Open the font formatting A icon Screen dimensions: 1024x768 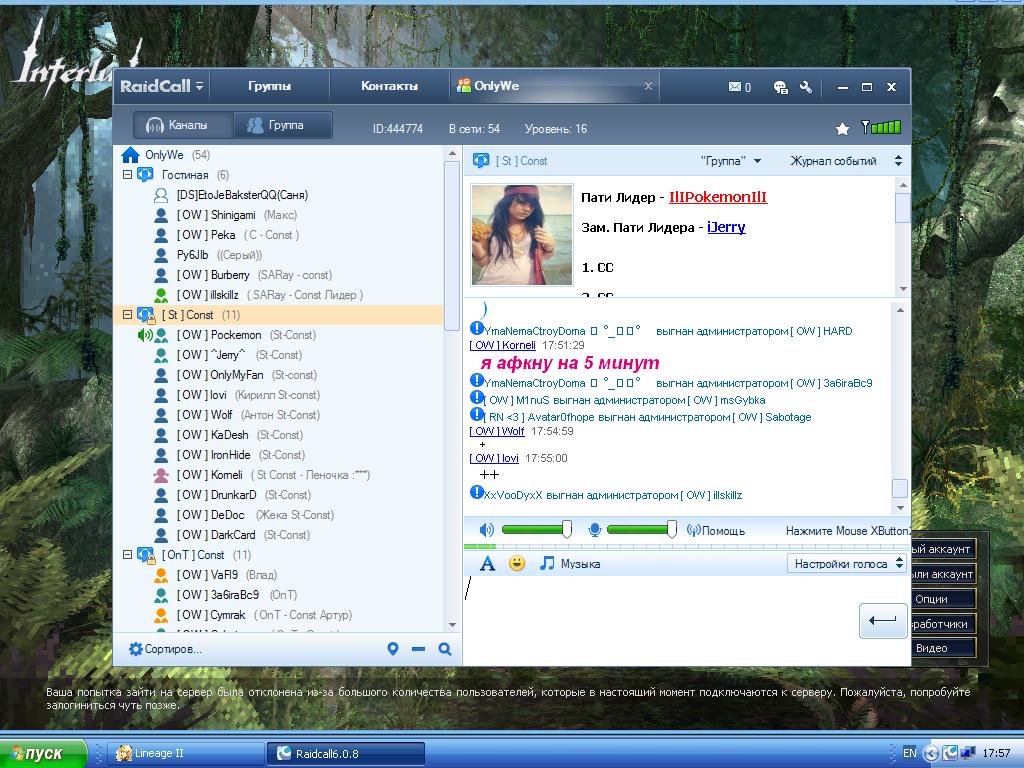pyautogui.click(x=487, y=564)
